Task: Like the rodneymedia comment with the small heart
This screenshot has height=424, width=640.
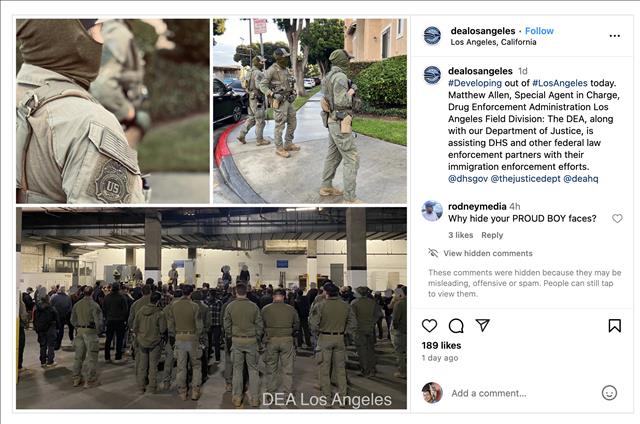Action: 617,218
